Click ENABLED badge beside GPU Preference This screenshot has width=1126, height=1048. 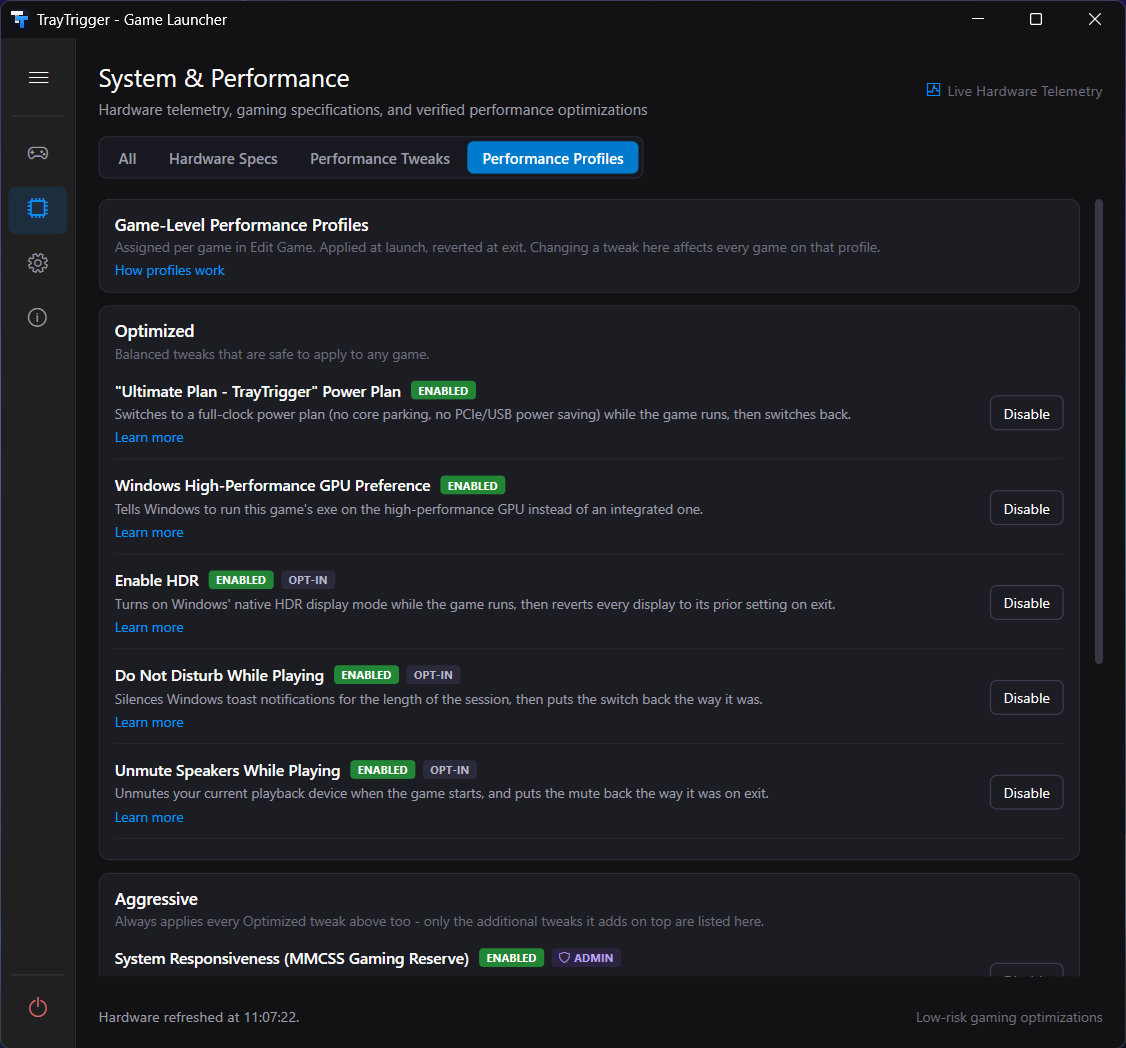point(473,486)
